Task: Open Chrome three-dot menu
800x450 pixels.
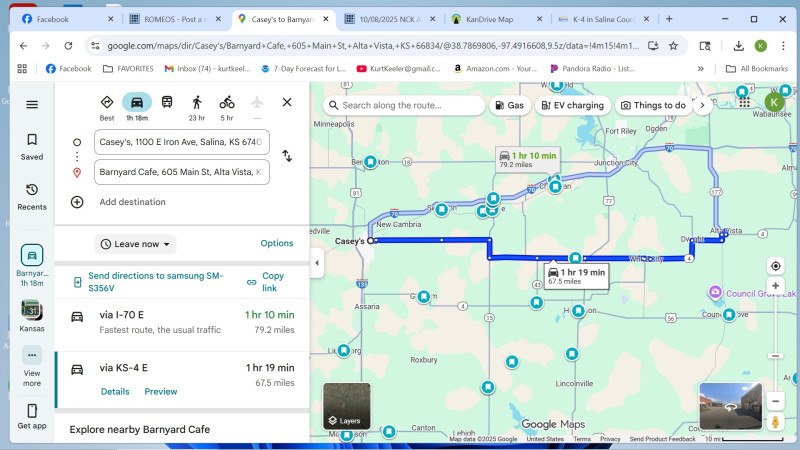Action: 783,46
